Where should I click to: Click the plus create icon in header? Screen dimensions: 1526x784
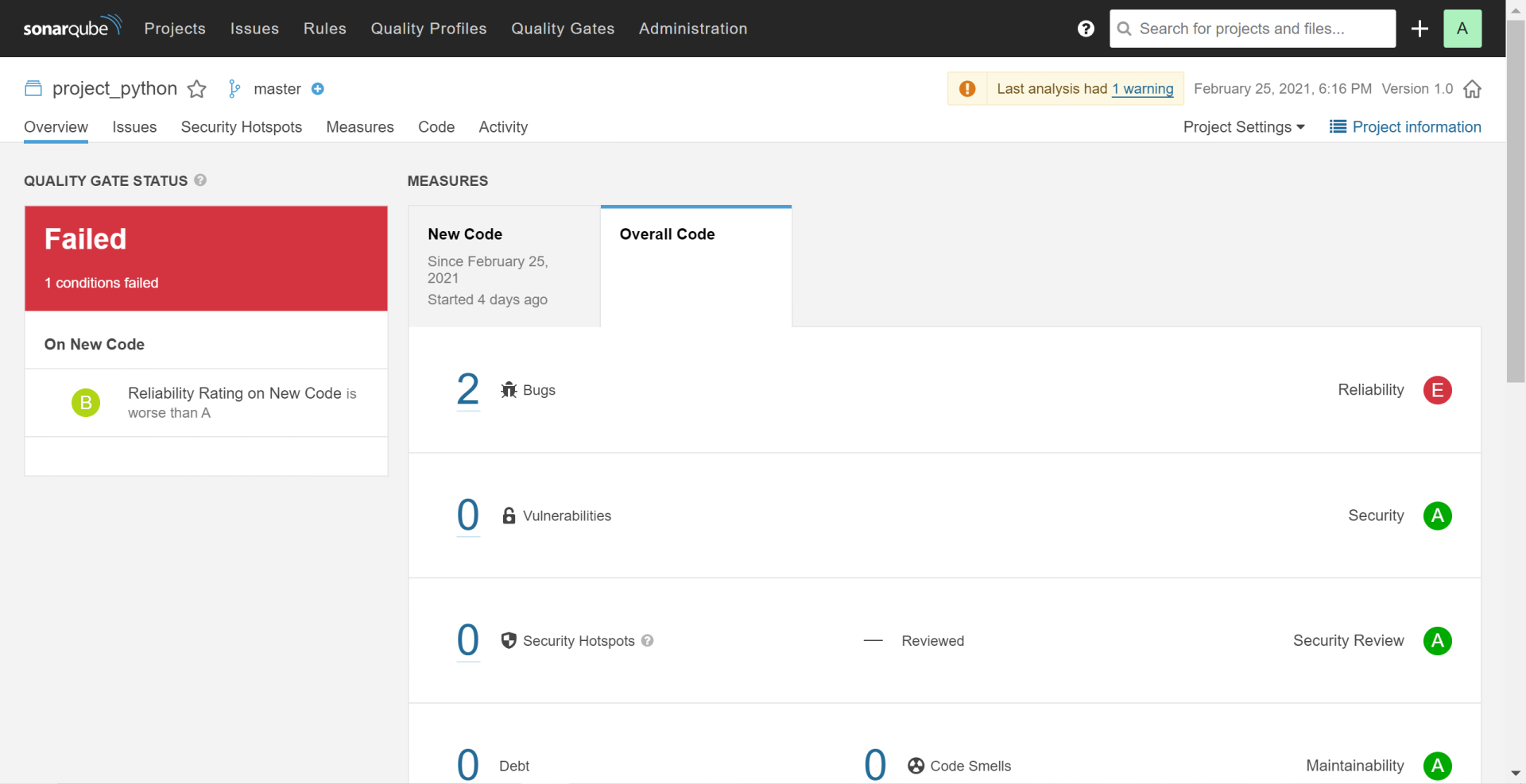[1419, 29]
